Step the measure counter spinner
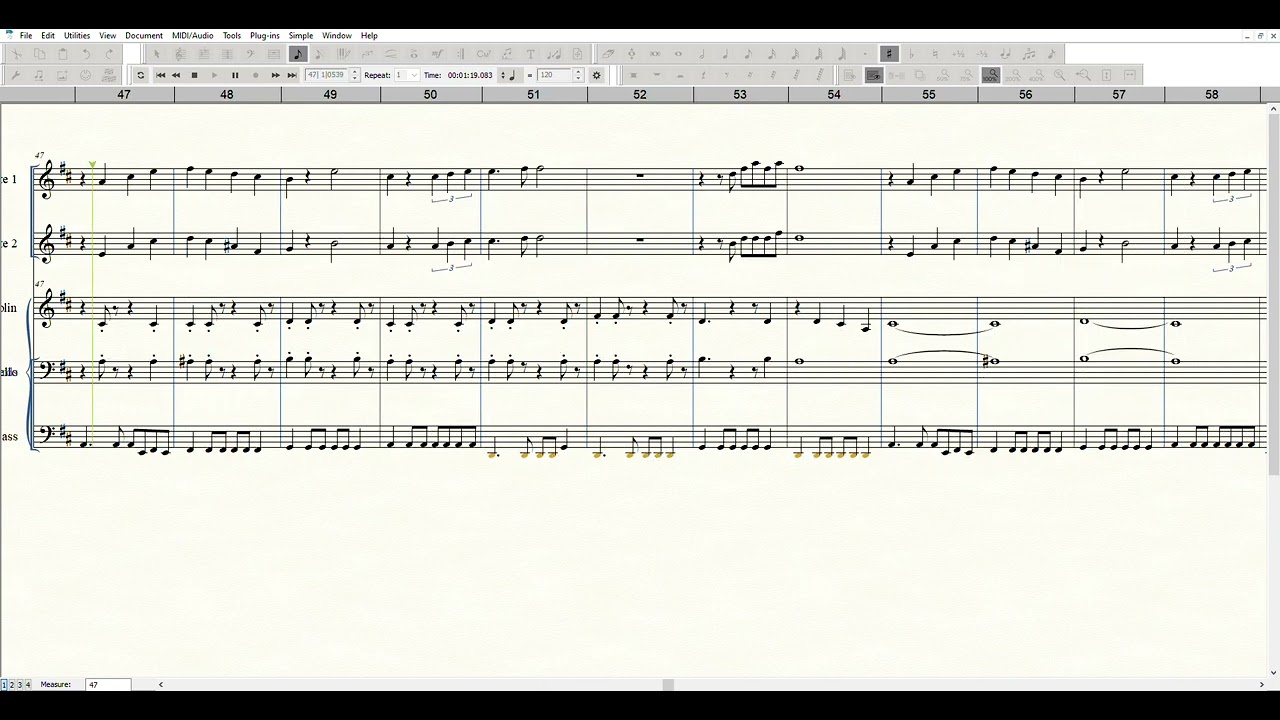1280x720 pixels. point(354,75)
